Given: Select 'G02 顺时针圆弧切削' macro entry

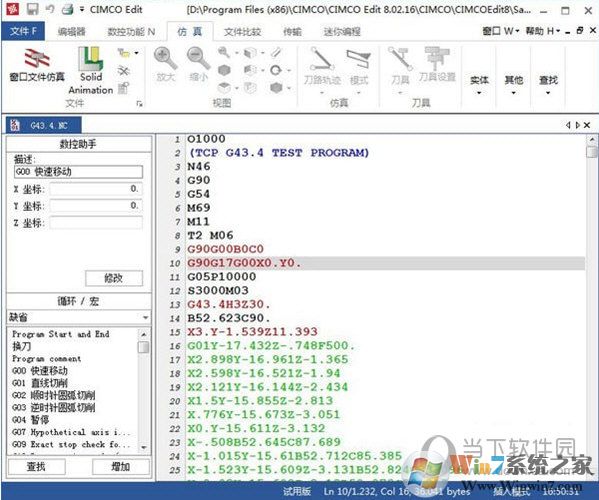Looking at the screenshot, I should 53,395.
